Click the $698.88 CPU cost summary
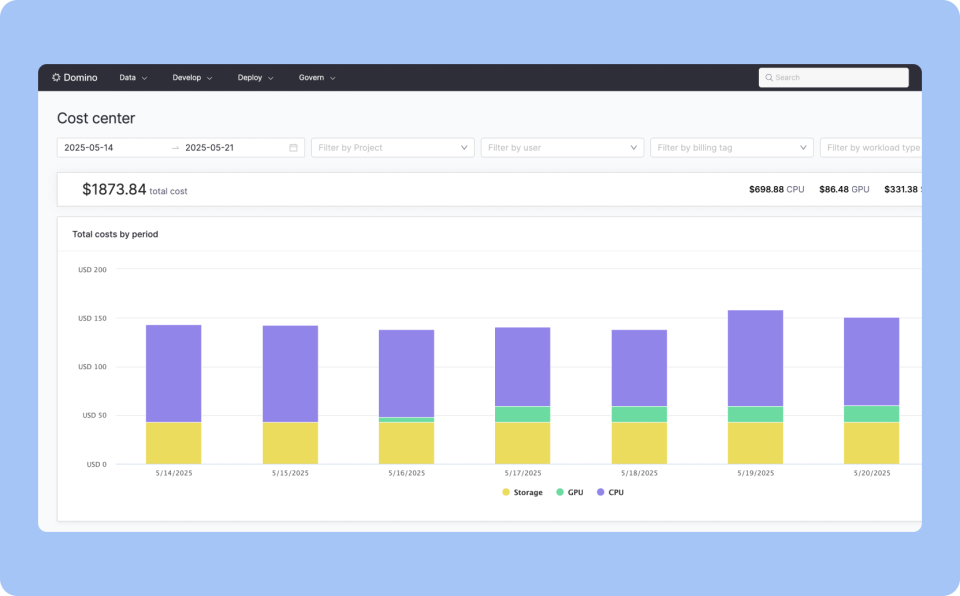960x596 pixels. (776, 188)
